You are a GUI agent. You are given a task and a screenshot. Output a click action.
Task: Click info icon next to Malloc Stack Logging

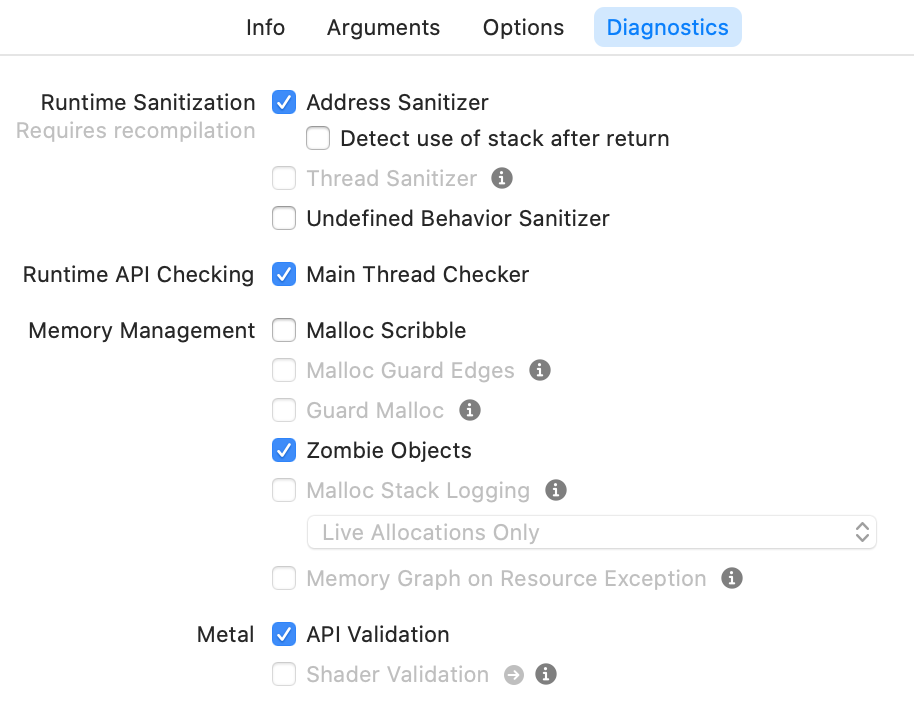pos(556,491)
